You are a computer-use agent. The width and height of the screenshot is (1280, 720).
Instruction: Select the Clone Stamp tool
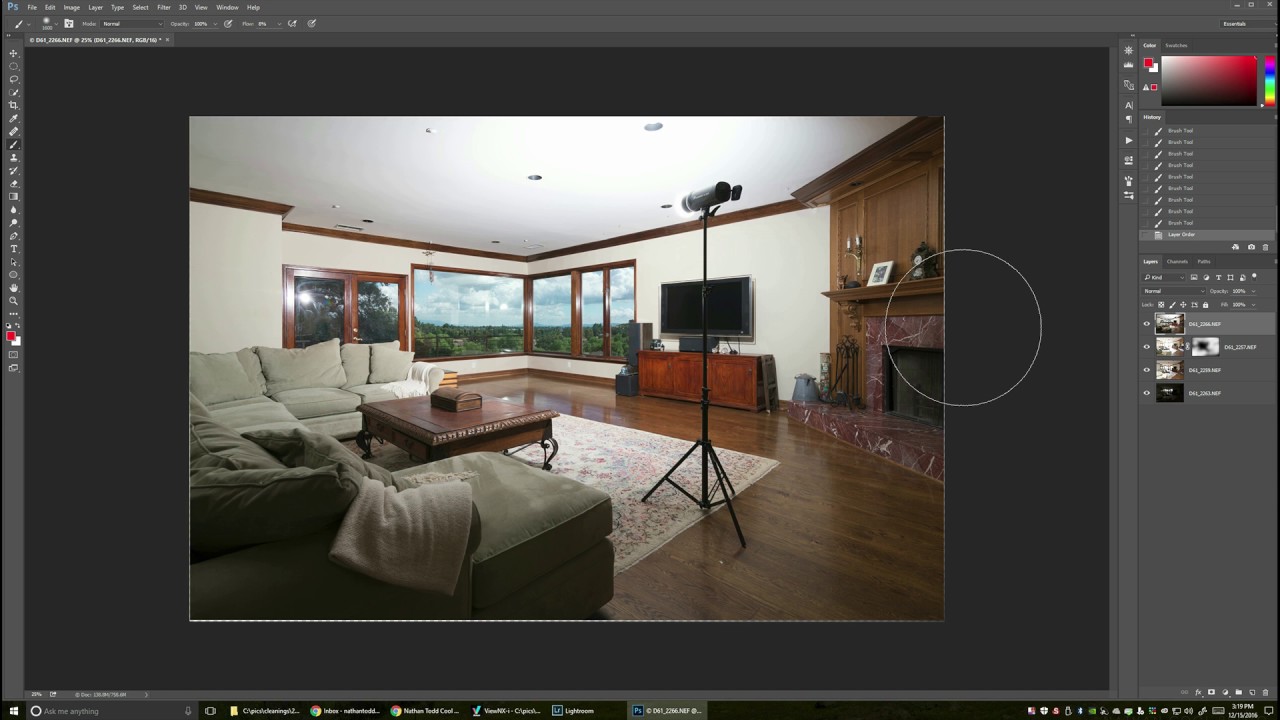tap(13, 157)
